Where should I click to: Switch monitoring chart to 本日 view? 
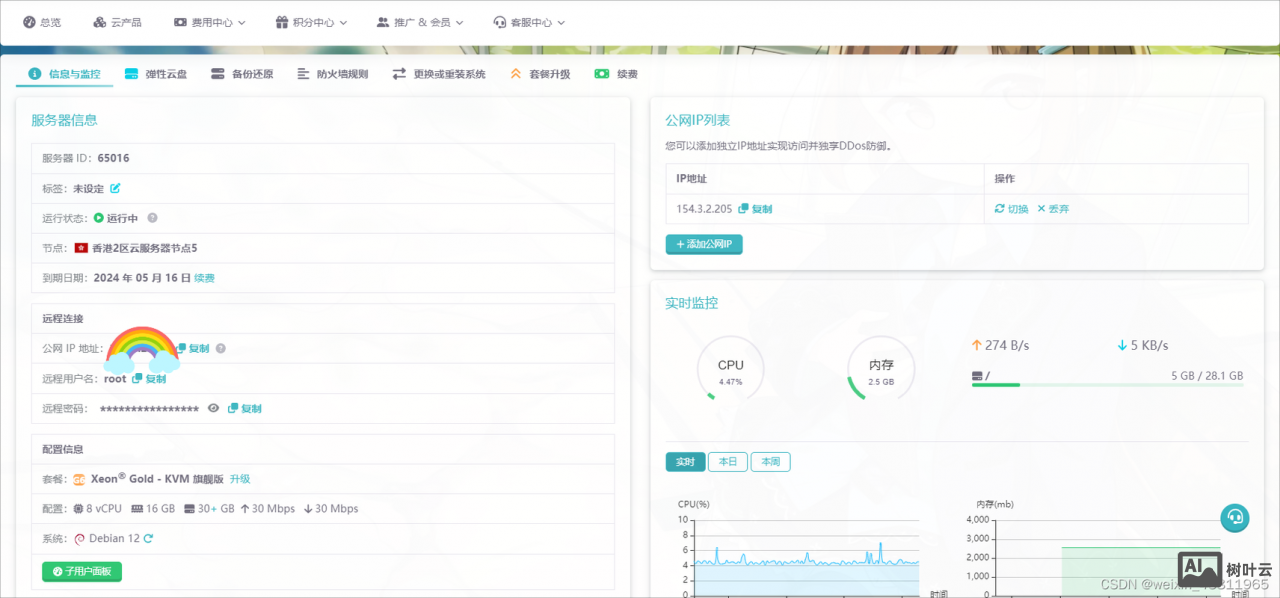click(727, 462)
